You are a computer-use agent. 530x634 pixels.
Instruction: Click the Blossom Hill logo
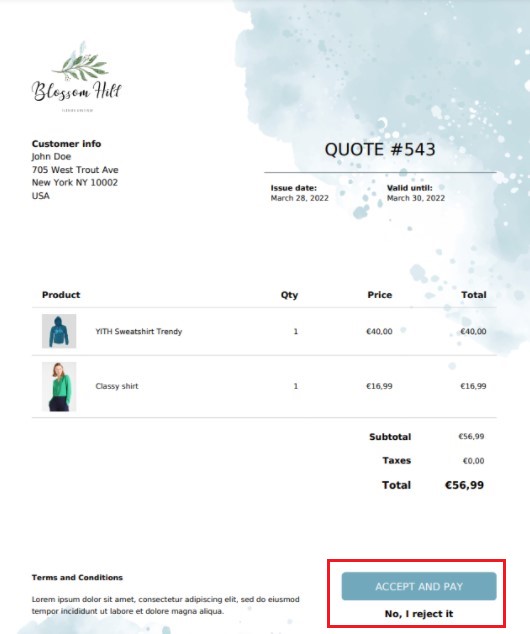coord(76,77)
